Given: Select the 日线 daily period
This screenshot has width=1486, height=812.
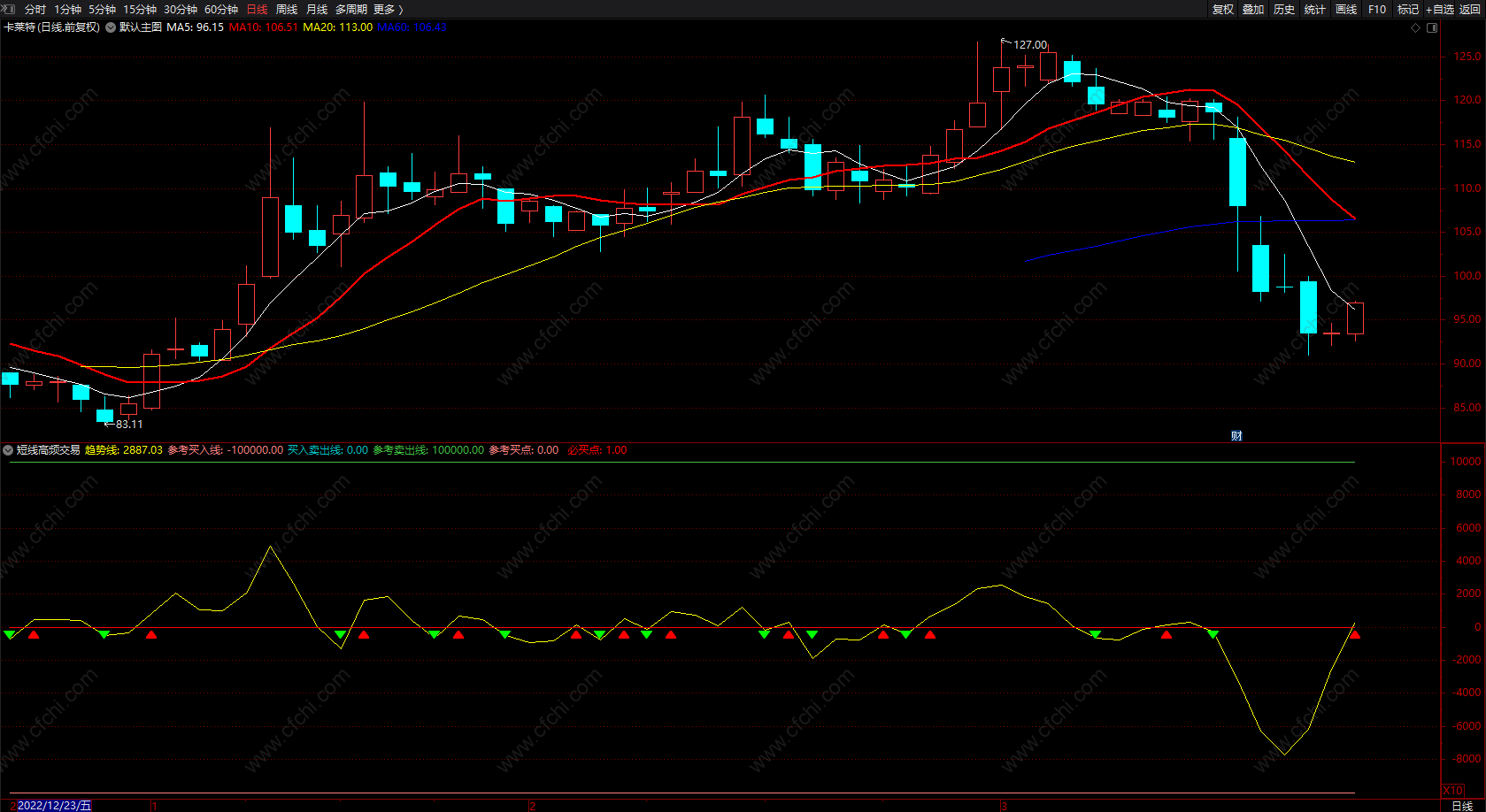Looking at the screenshot, I should pos(257,9).
